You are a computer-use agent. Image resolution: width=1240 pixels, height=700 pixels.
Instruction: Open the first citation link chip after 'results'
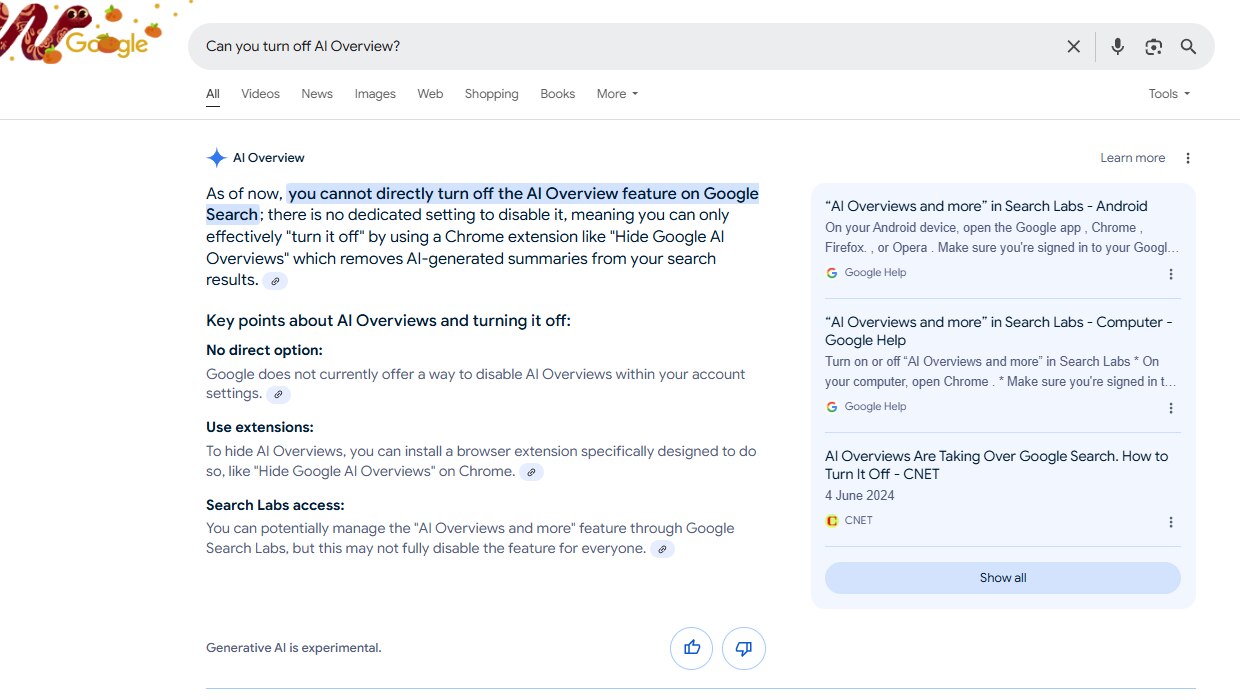pos(274,281)
